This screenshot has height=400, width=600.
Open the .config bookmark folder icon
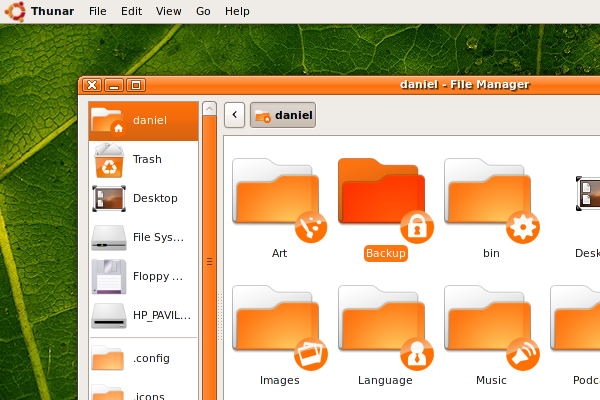(108, 358)
